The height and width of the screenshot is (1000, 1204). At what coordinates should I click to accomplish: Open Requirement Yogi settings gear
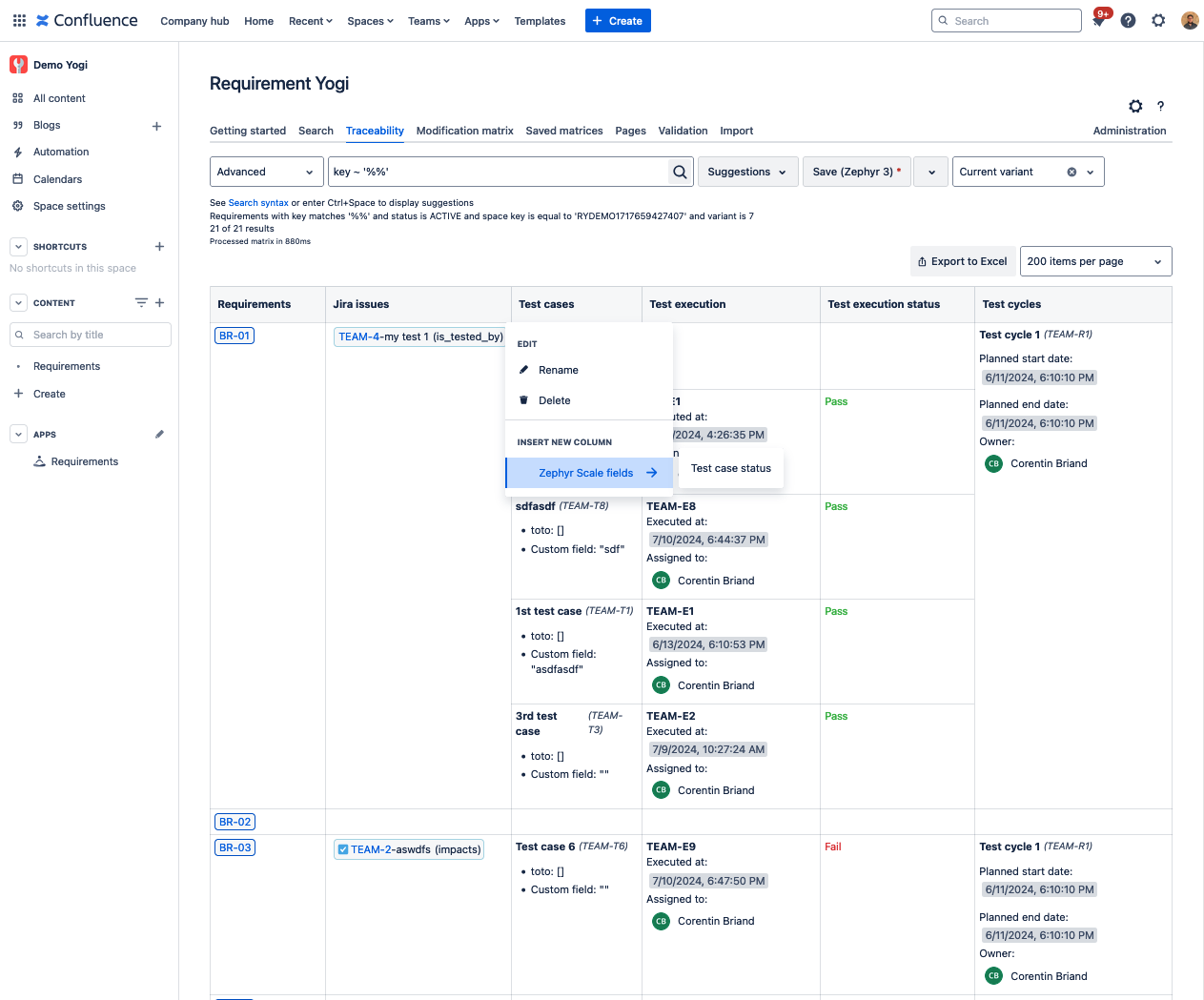[1135, 107]
